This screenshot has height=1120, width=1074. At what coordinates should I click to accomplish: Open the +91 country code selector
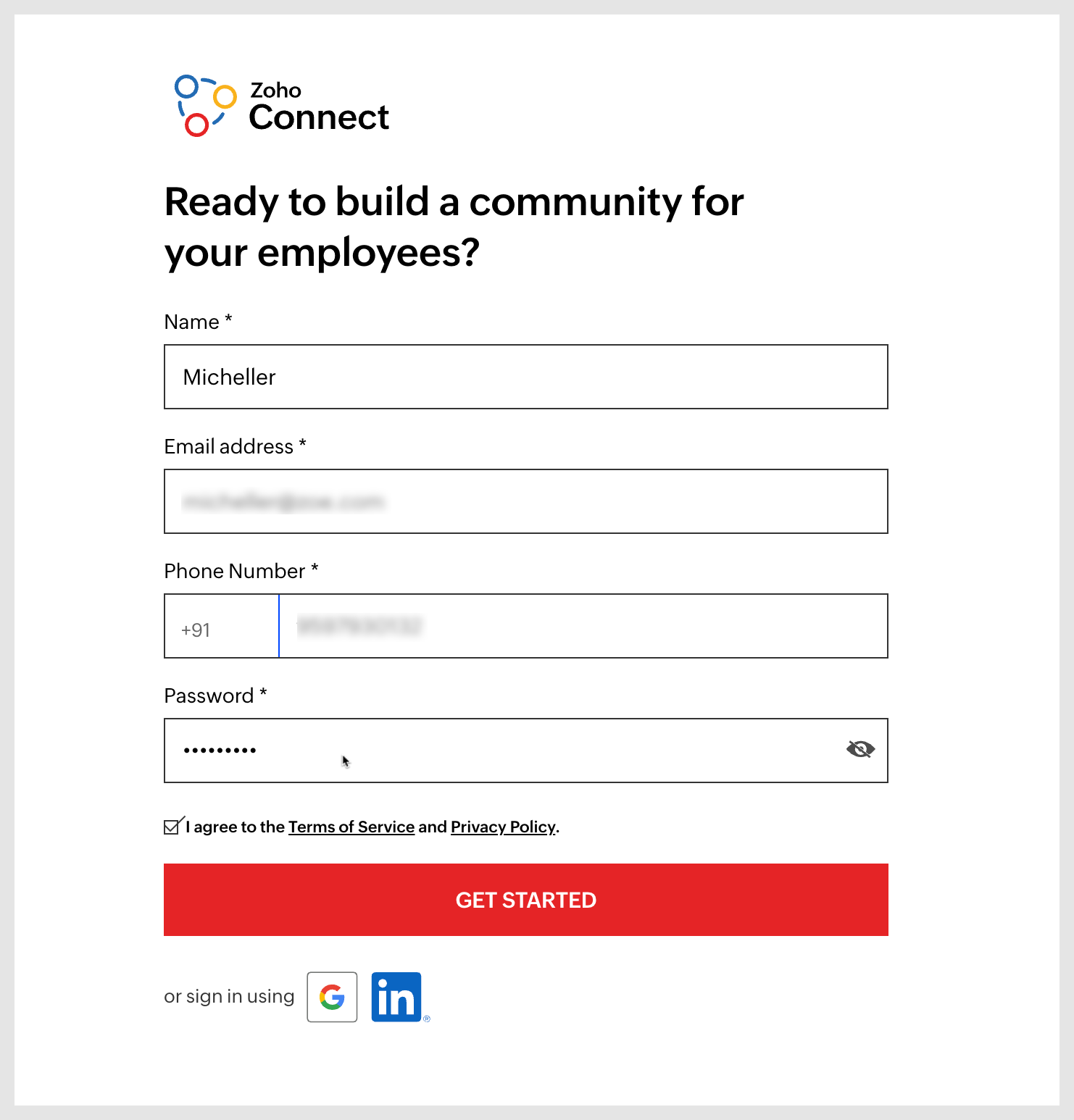(221, 627)
